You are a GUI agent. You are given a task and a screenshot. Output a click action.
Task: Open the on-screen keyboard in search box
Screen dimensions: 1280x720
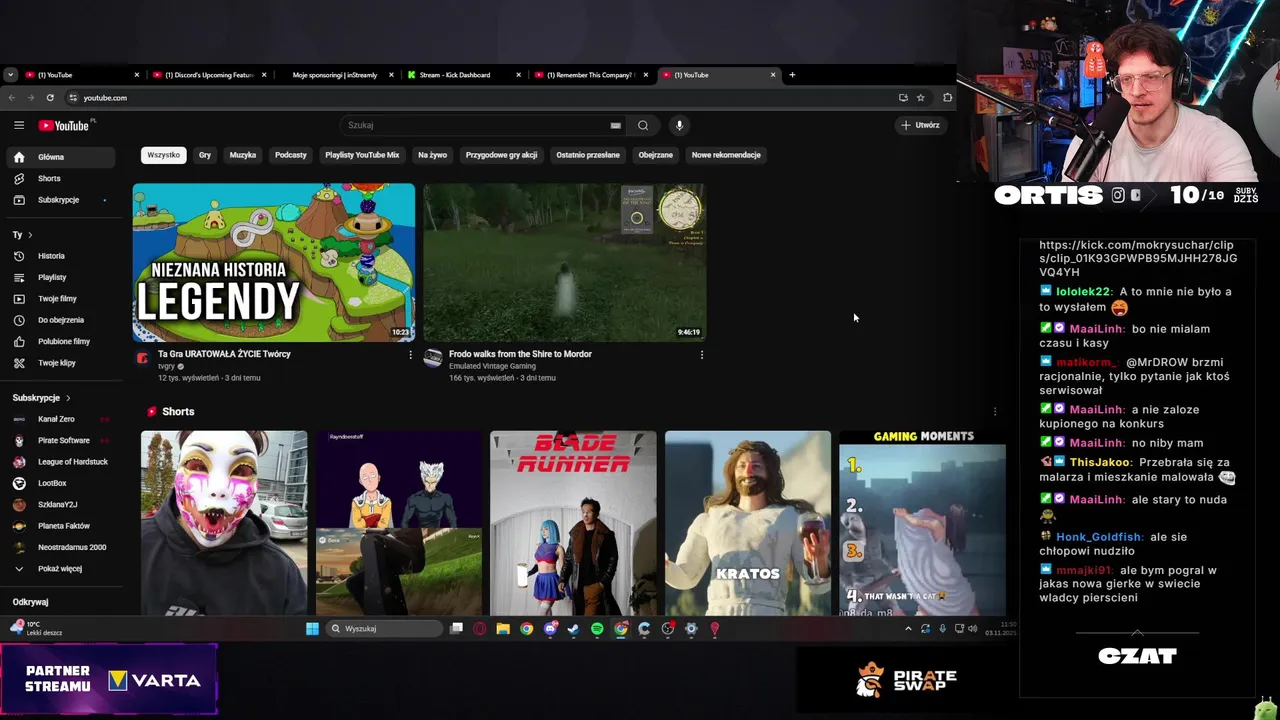(615, 125)
